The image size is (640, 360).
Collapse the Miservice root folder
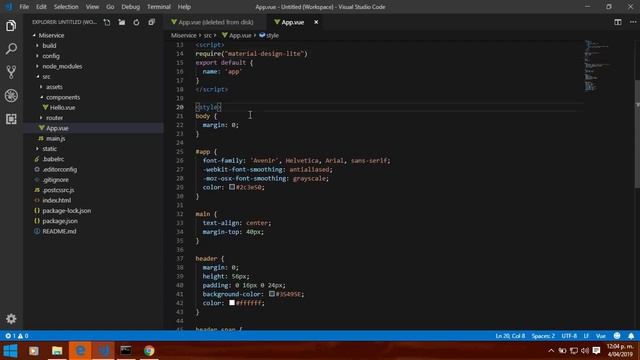[x=34, y=36]
